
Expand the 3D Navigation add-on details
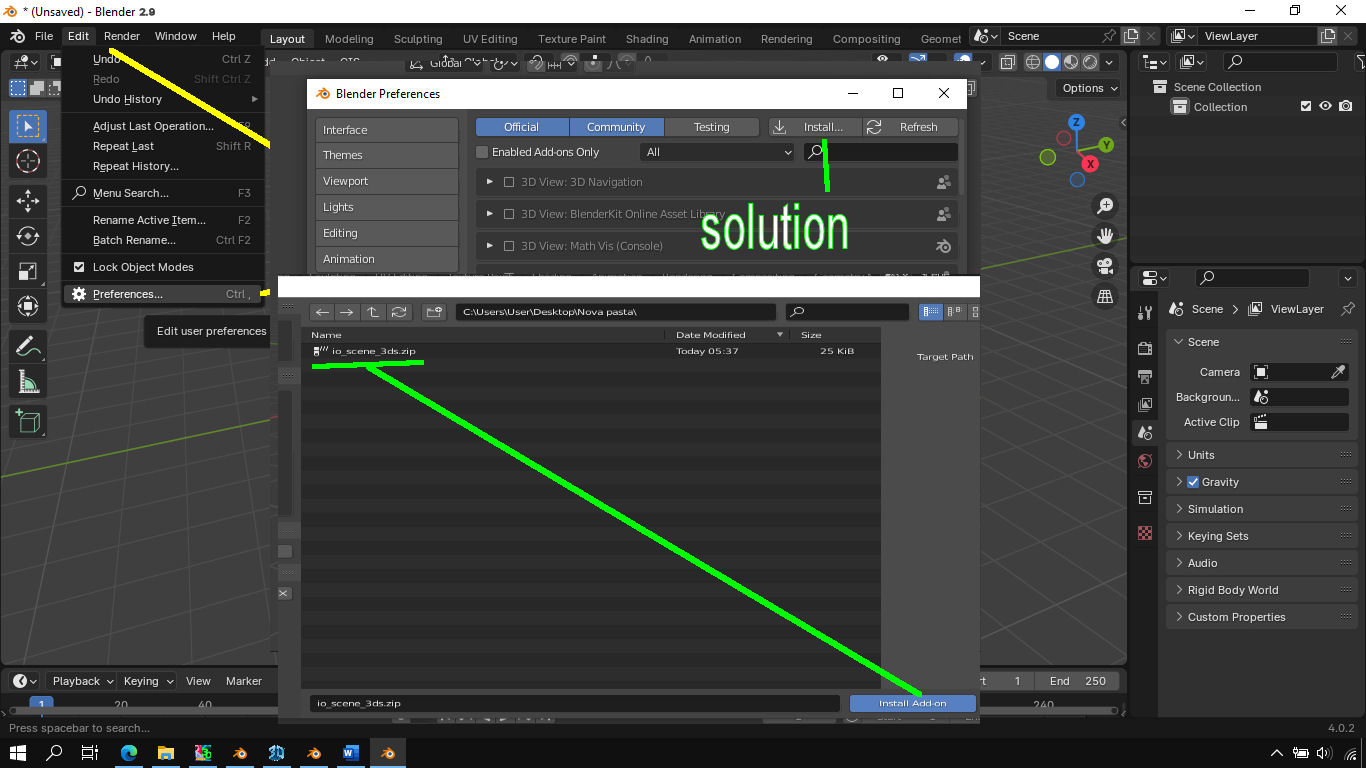click(x=489, y=183)
